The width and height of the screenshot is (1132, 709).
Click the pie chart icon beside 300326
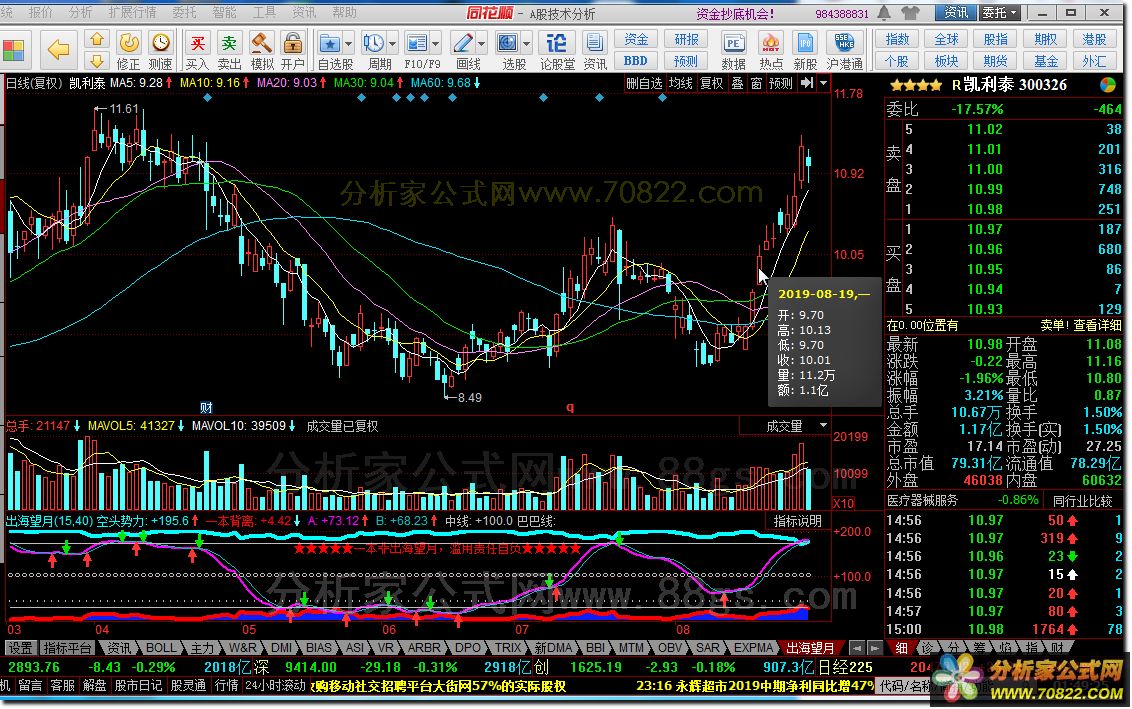click(1107, 85)
